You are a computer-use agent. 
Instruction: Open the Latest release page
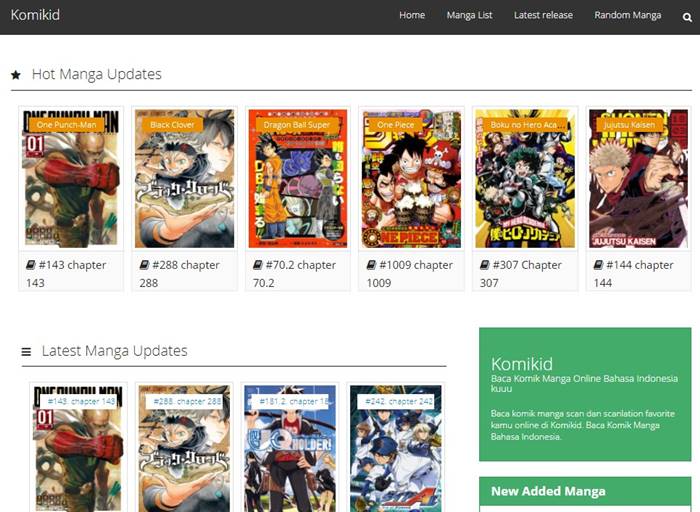[543, 16]
